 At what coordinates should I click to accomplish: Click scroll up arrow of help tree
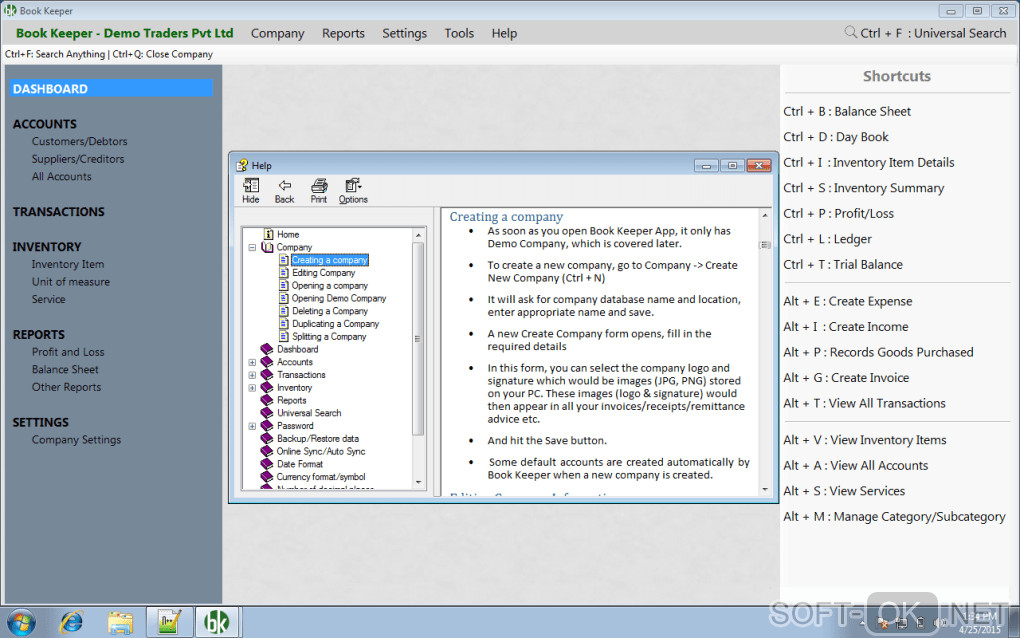418,235
